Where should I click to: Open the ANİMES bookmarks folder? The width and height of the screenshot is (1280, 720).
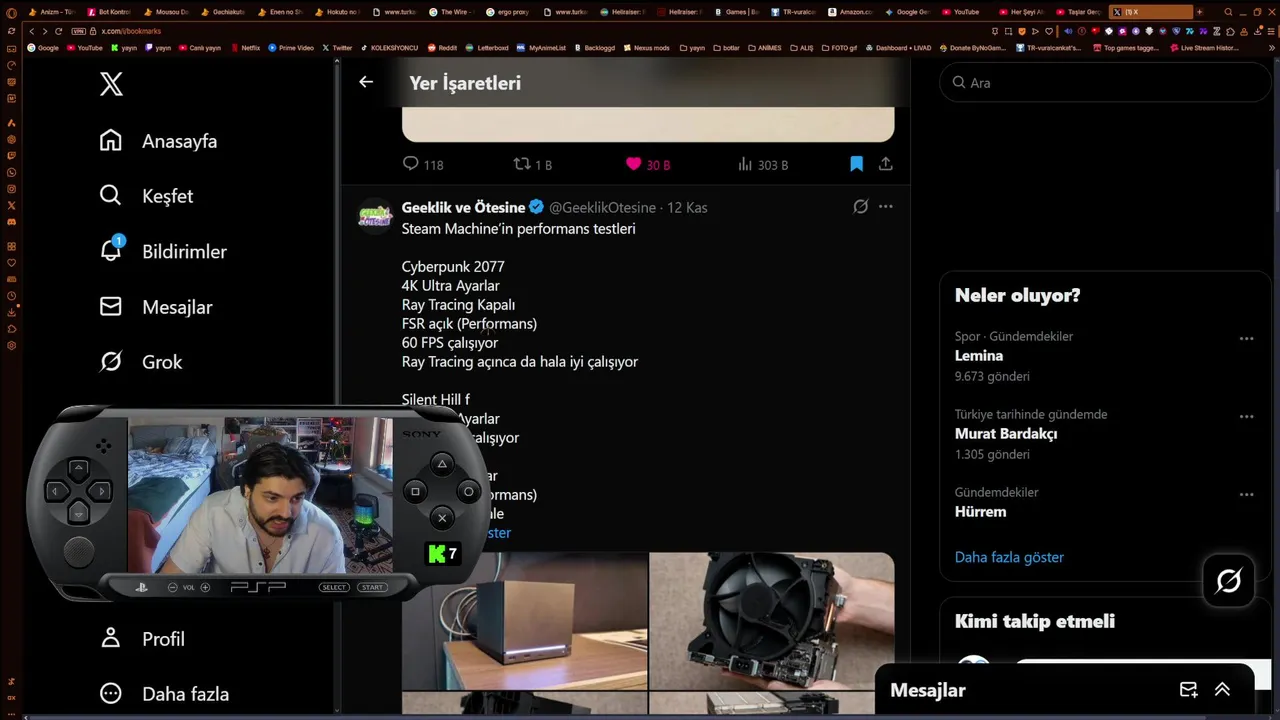pyautogui.click(x=764, y=48)
